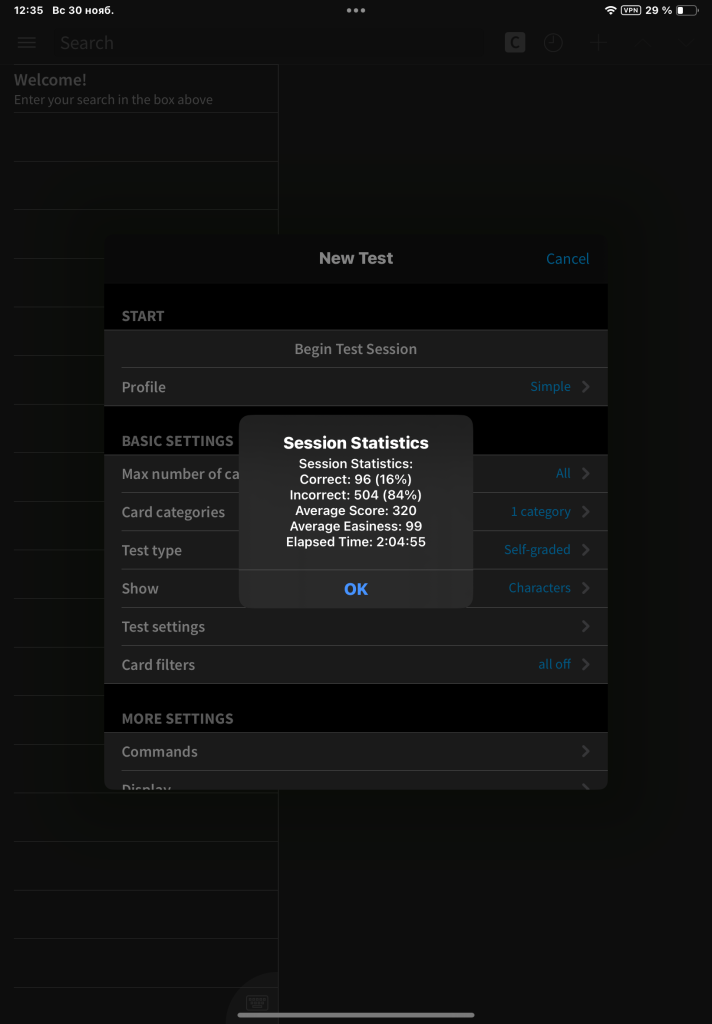Viewport: 712px width, 1024px height.
Task: Change the Show Characters setting
Action: pos(539,588)
